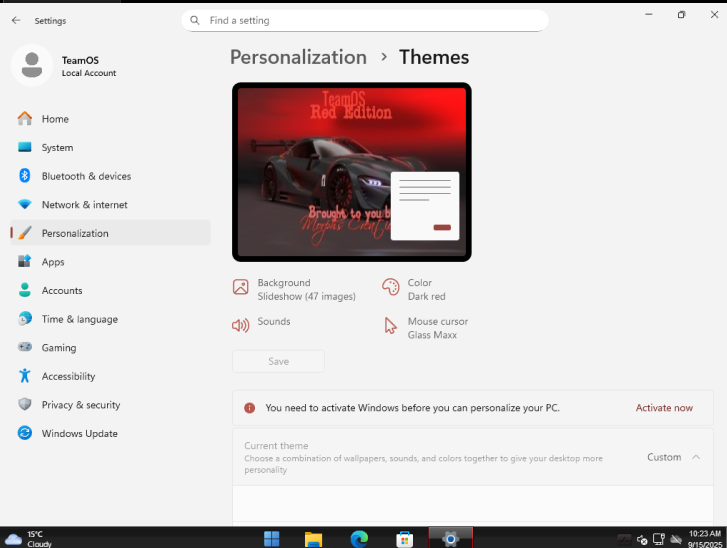727x548 pixels.
Task: Open the Sounds setting label
Action: 274,321
